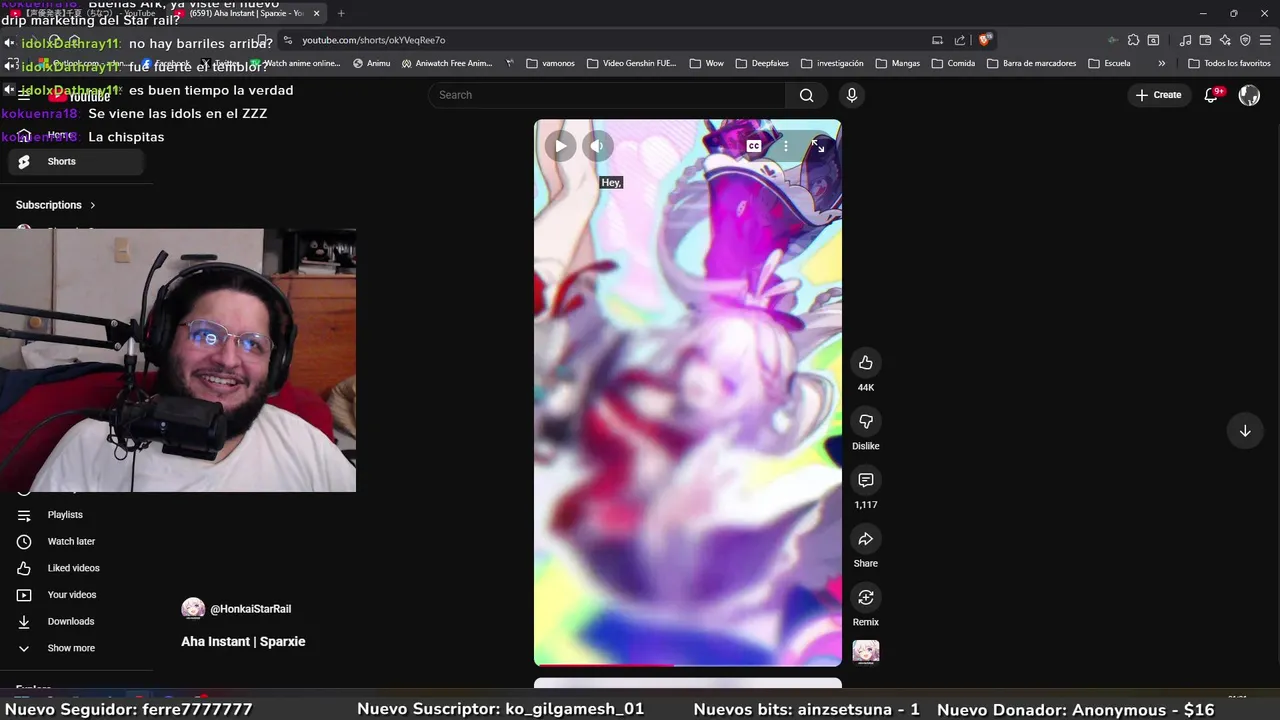Click the Dislike thumbs-down button

click(x=866, y=421)
